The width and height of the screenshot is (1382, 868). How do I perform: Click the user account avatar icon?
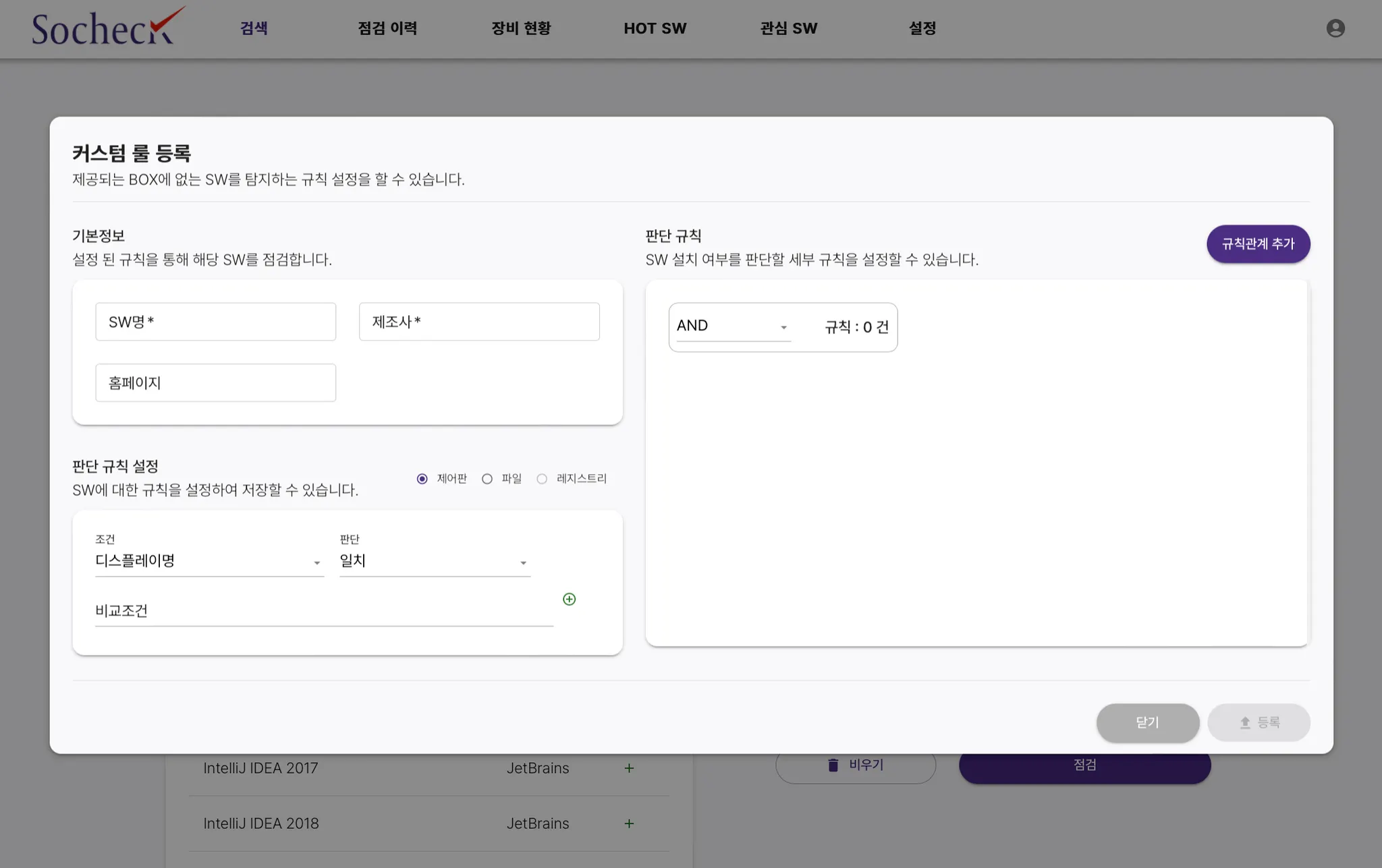(1335, 28)
